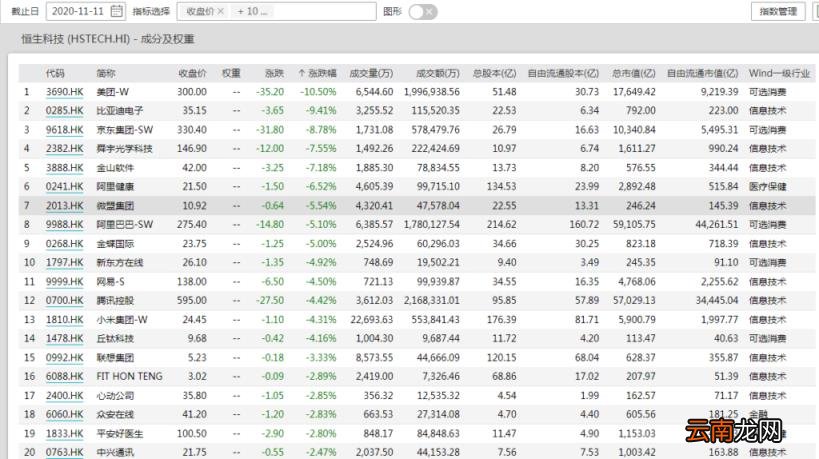The height and width of the screenshot is (459, 819).
Task: Open stock link 0763.HK
Action: click(x=65, y=452)
